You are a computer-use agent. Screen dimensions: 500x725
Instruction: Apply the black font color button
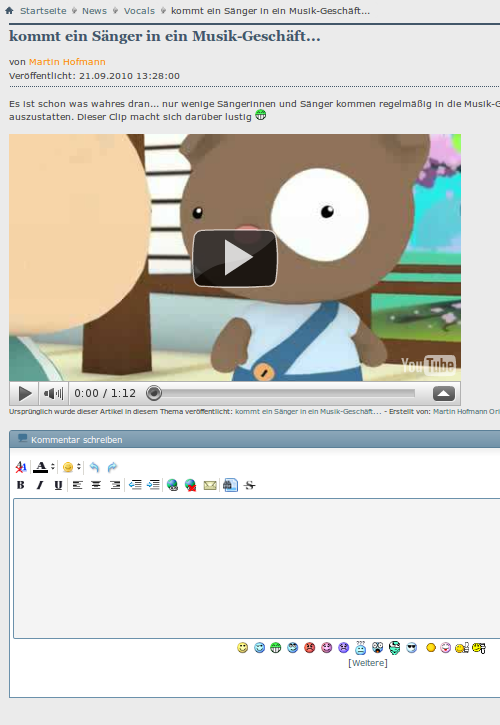click(x=41, y=467)
